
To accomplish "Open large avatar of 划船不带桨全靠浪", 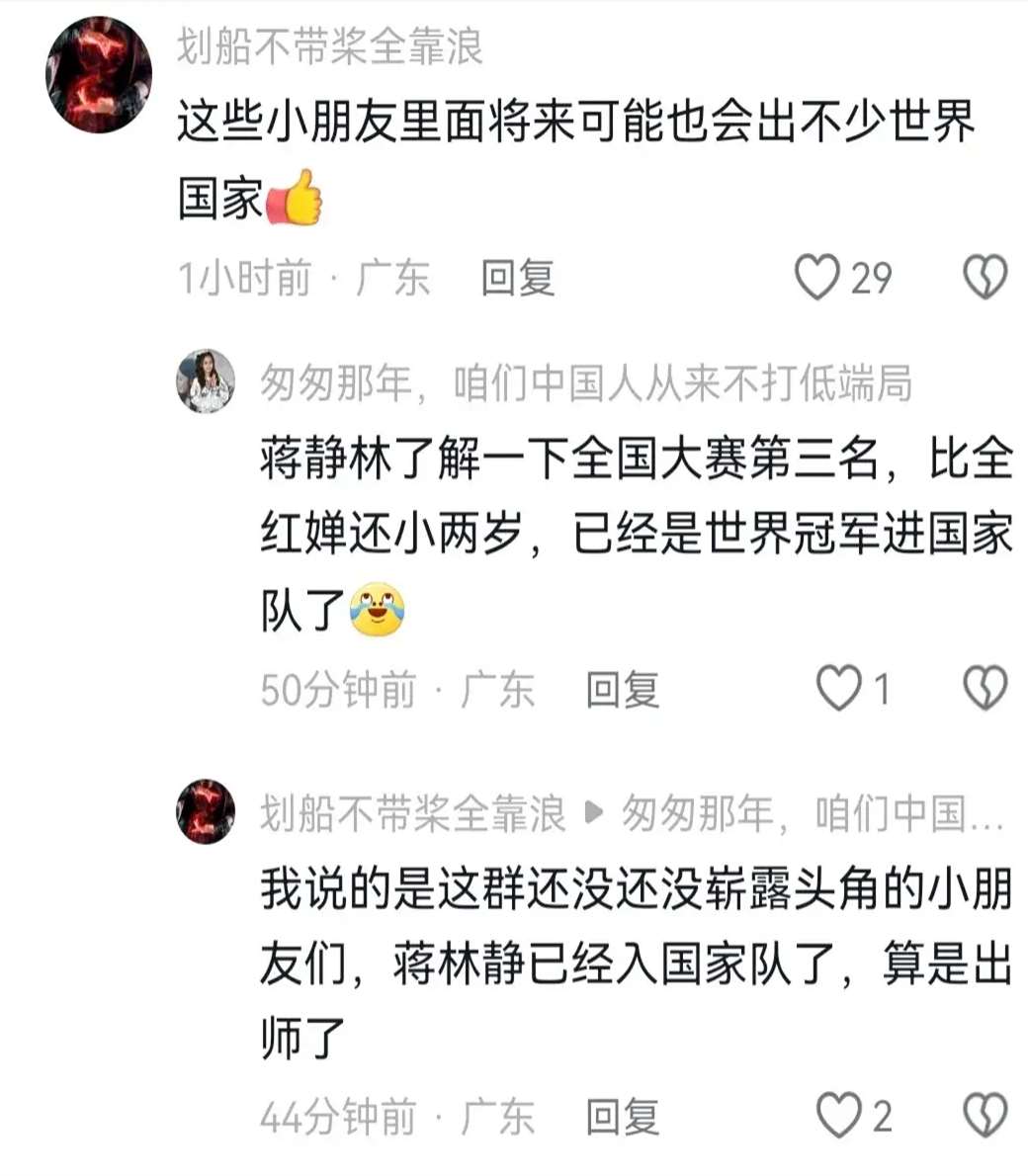I will pos(99,75).
